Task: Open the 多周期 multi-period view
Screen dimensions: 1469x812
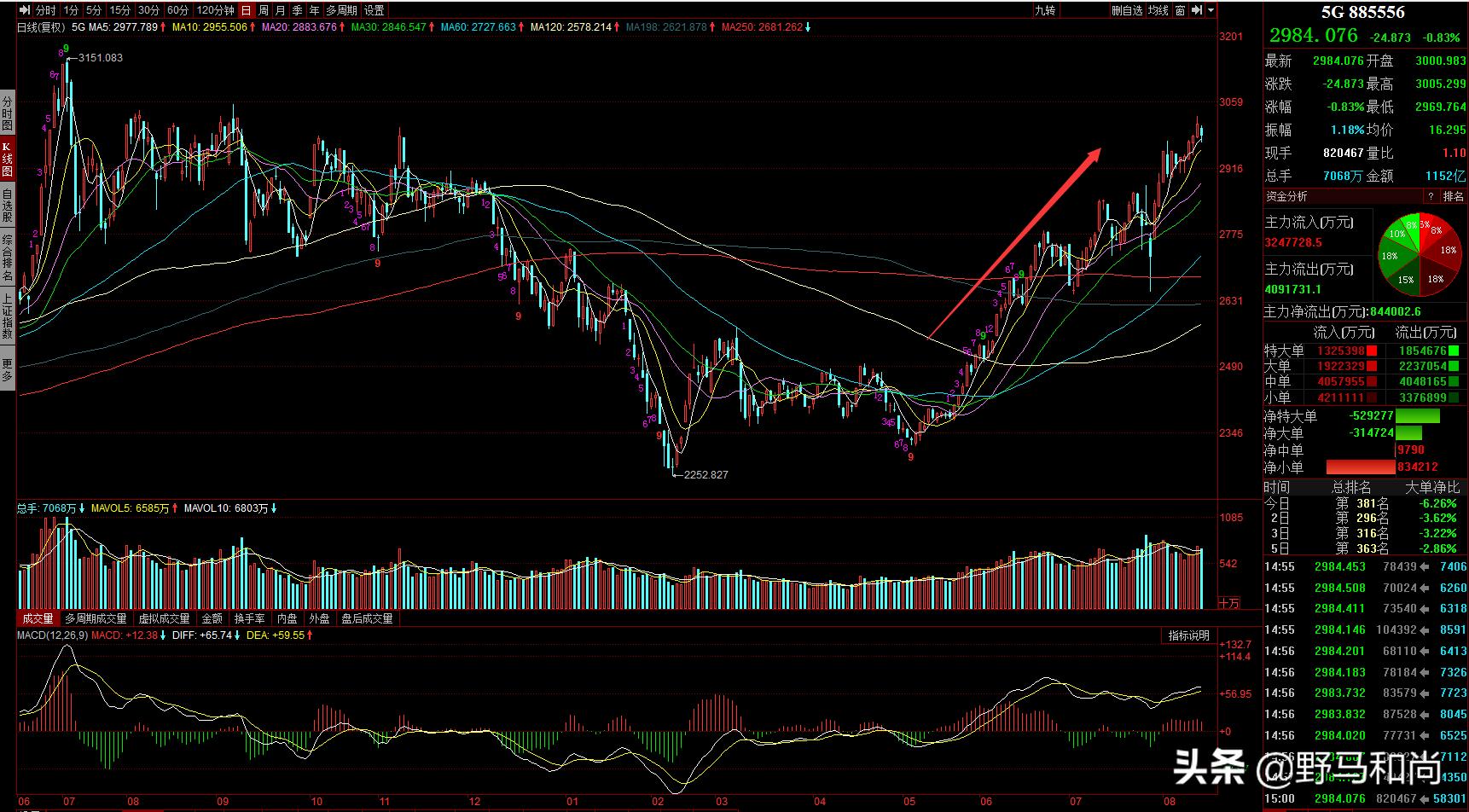Action: tap(341, 10)
